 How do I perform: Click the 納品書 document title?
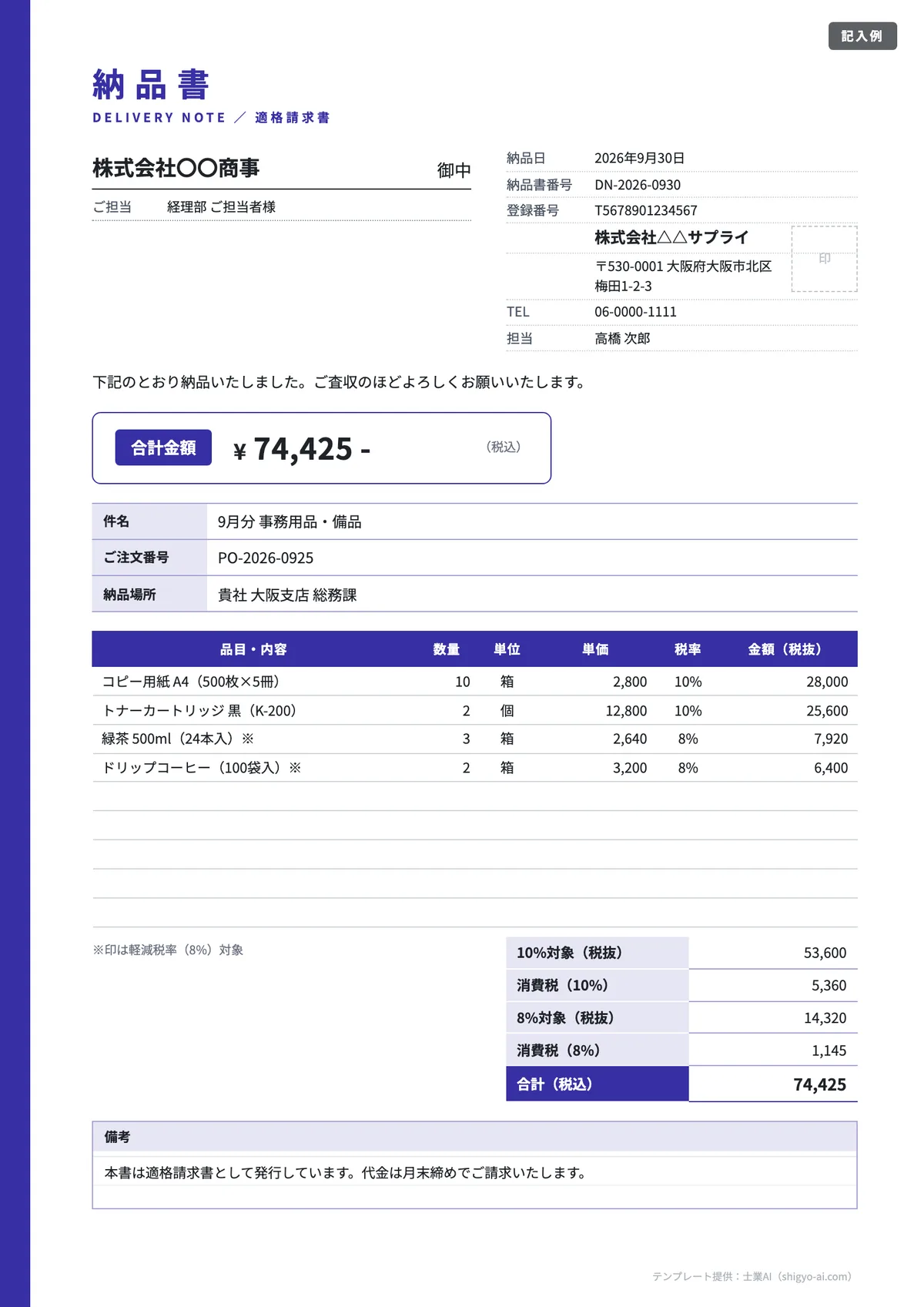[151, 85]
